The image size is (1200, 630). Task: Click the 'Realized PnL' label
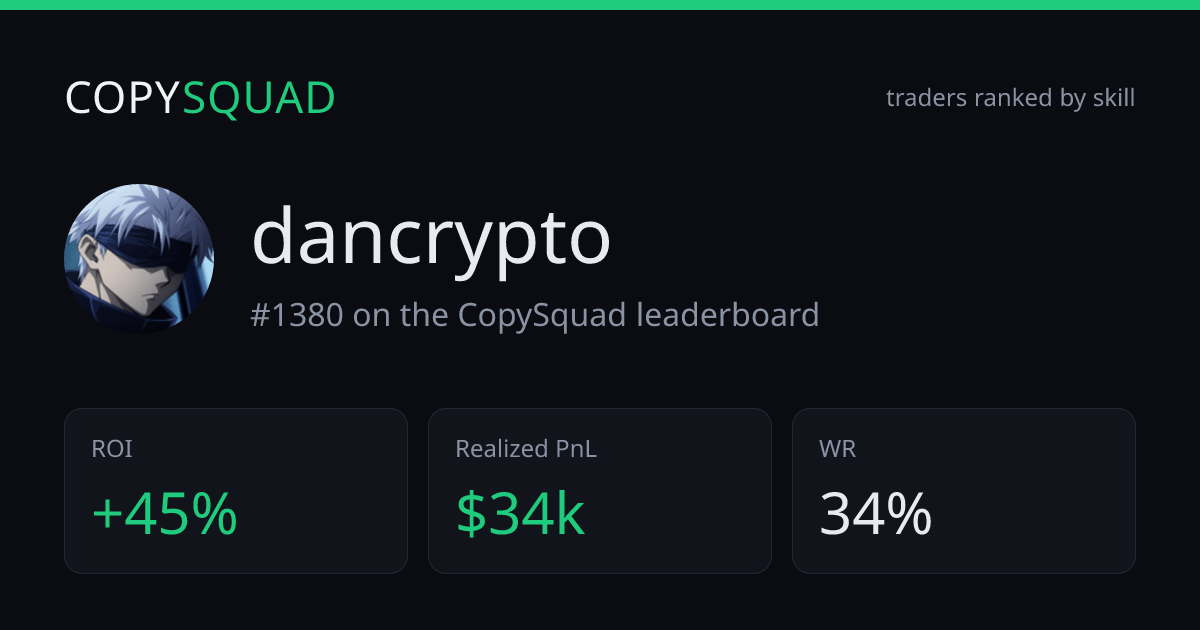[526, 449]
